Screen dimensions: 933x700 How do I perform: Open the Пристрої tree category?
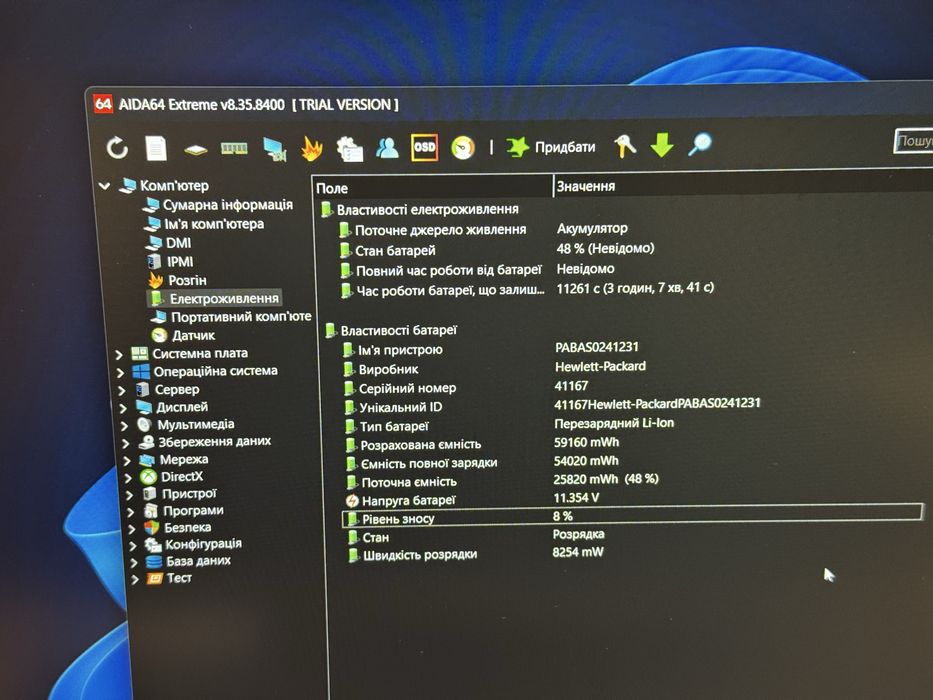click(180, 493)
